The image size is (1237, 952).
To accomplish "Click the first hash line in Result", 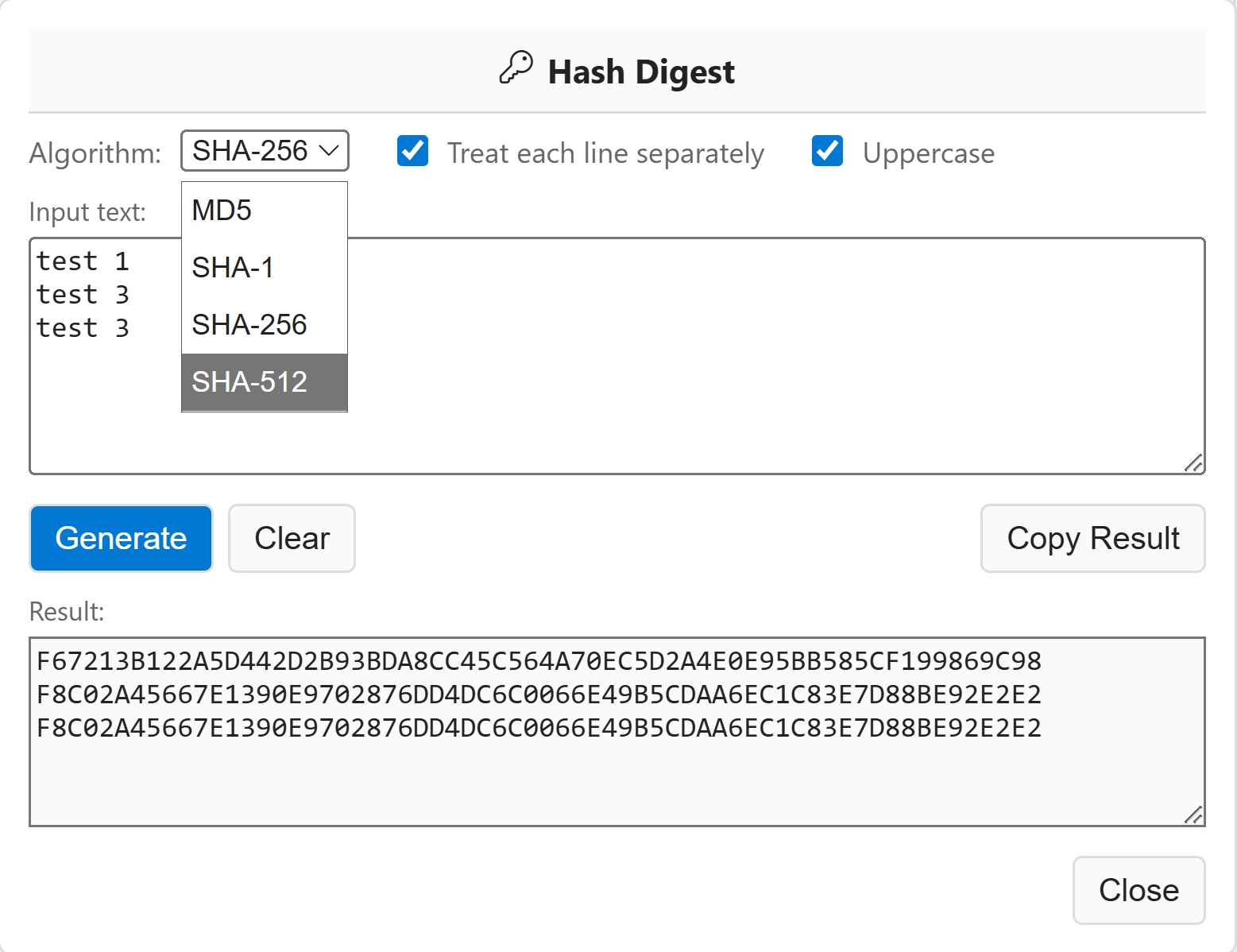I will click(539, 661).
